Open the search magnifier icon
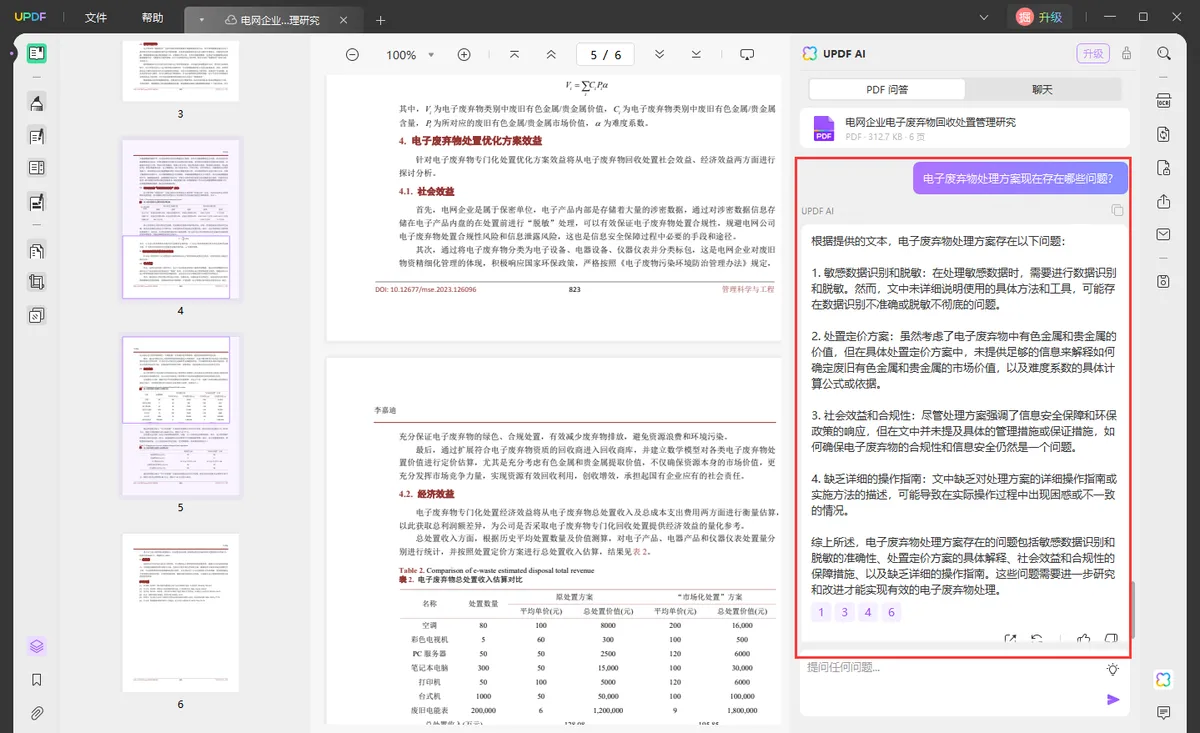Screen dimensions: 1200x733 coord(1164,54)
